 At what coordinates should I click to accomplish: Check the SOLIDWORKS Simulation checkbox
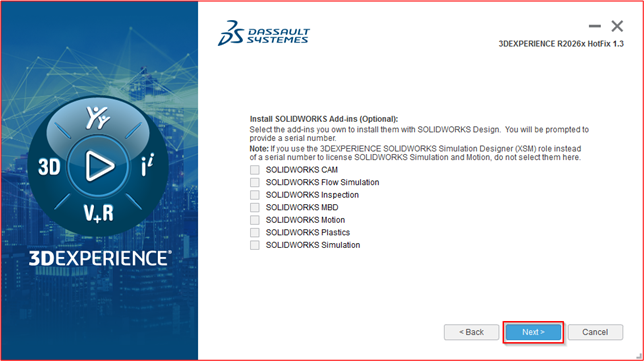255,245
